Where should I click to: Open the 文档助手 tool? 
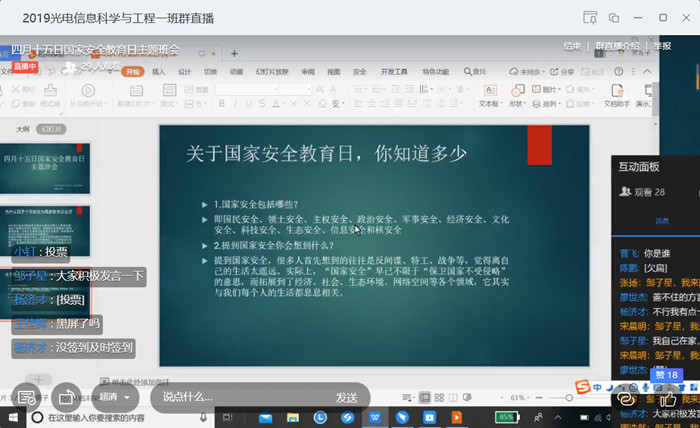[x=617, y=95]
